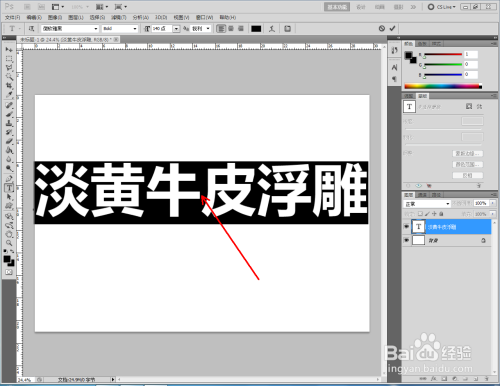Screen dimensions: 500x386
Task: Open the Screen Mode dropdown
Action: click(x=121, y=7)
